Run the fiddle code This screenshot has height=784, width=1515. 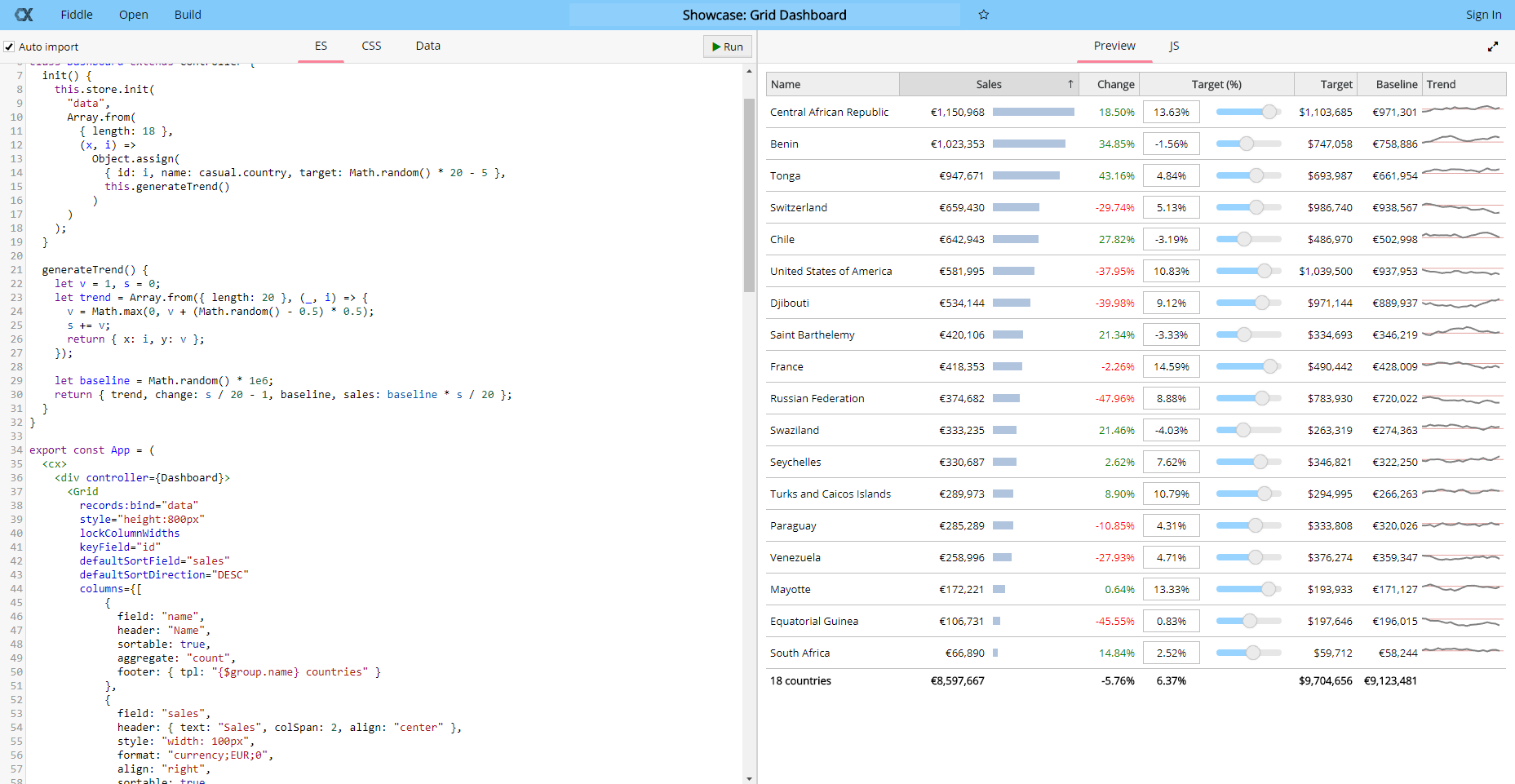tap(727, 47)
